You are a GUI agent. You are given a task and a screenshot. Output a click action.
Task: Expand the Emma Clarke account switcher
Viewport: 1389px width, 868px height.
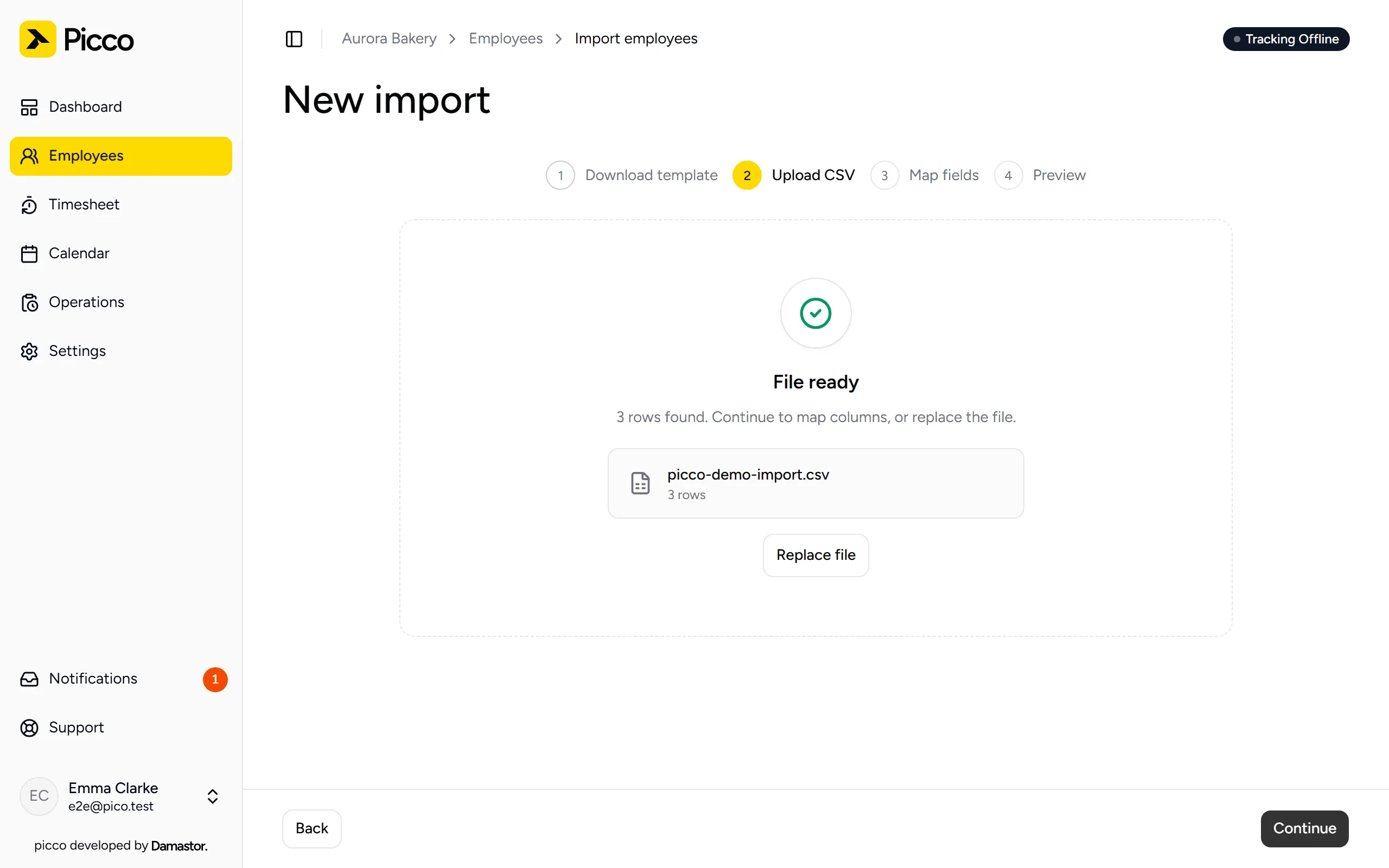click(x=212, y=796)
